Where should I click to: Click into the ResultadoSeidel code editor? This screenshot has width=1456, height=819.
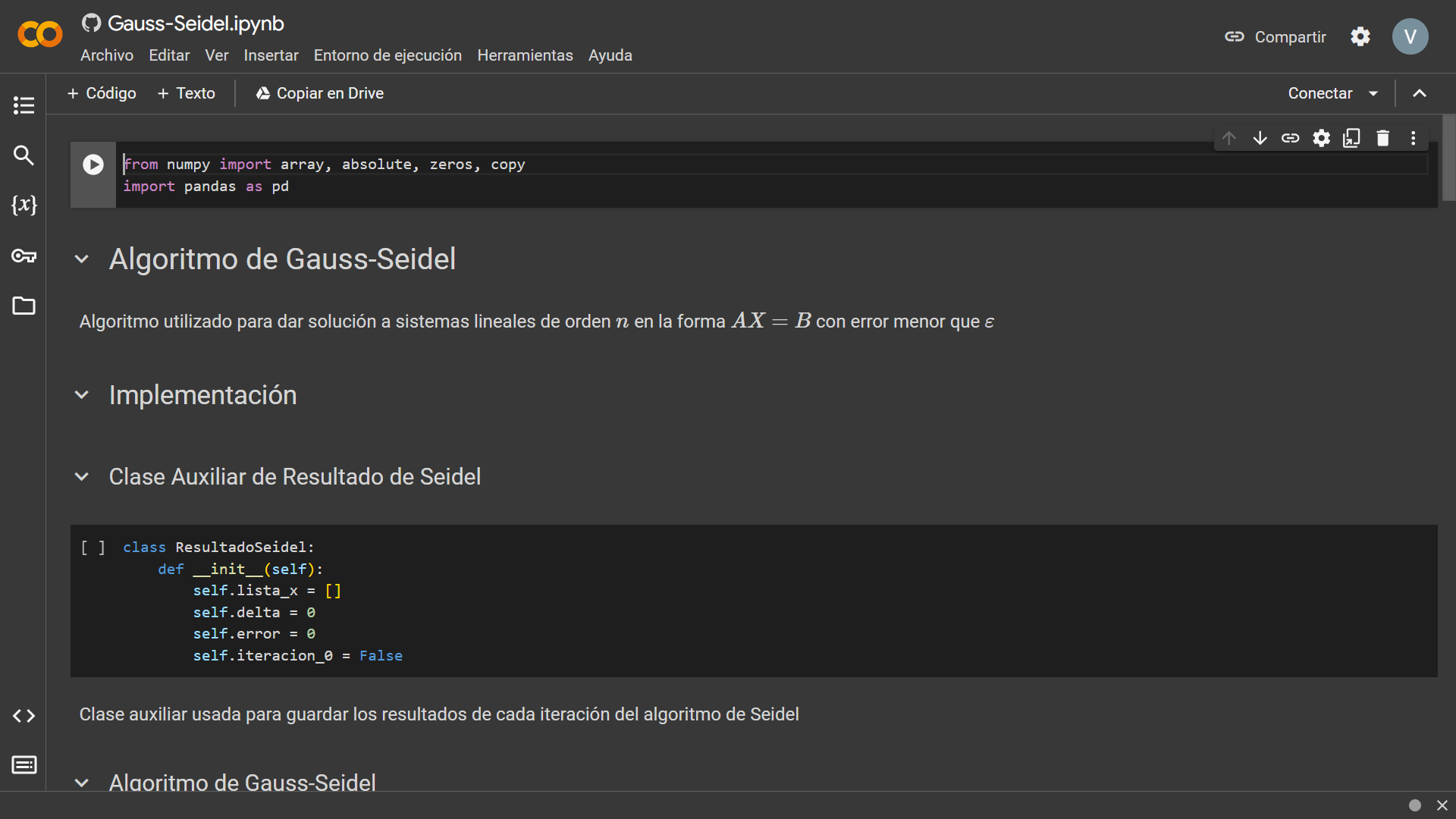[x=777, y=601]
